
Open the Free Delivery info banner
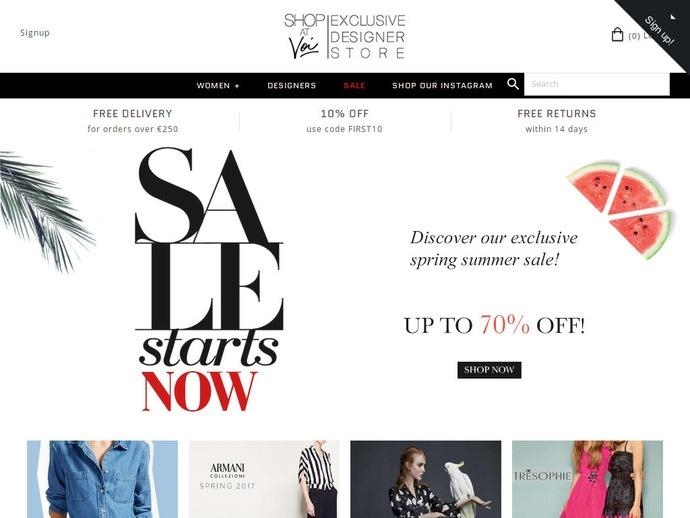132,121
